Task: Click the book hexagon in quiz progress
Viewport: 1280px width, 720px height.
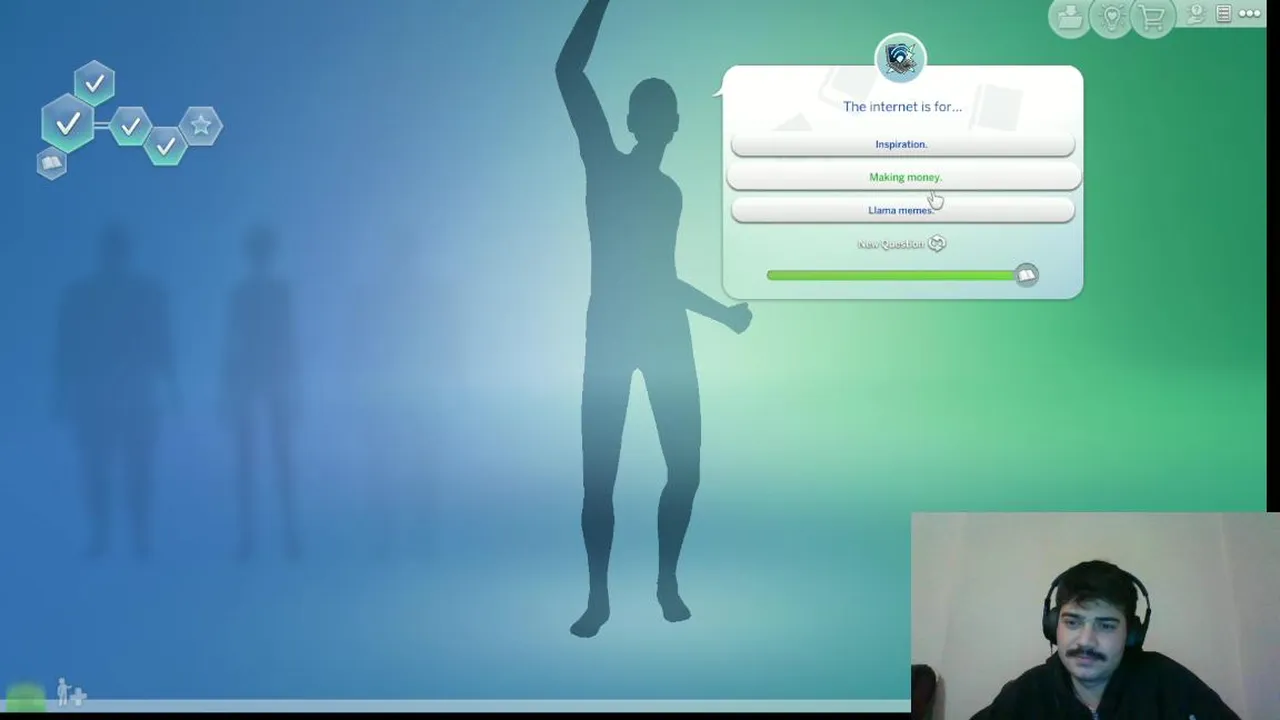Action: pyautogui.click(x=52, y=163)
